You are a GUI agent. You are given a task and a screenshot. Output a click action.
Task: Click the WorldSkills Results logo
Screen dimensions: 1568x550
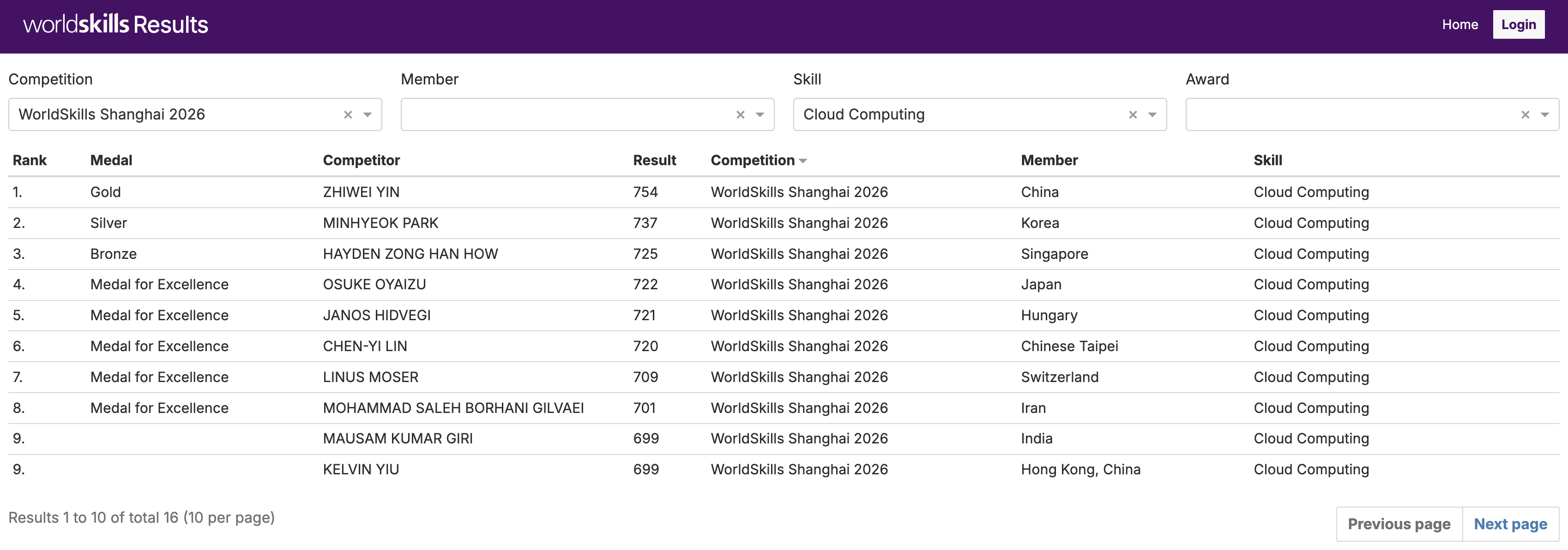[x=115, y=24]
